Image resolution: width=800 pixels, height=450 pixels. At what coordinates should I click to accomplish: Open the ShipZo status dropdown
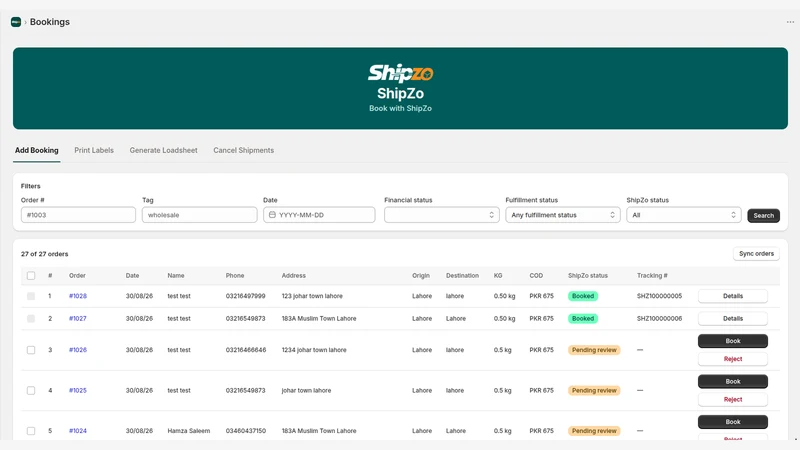[684, 215]
